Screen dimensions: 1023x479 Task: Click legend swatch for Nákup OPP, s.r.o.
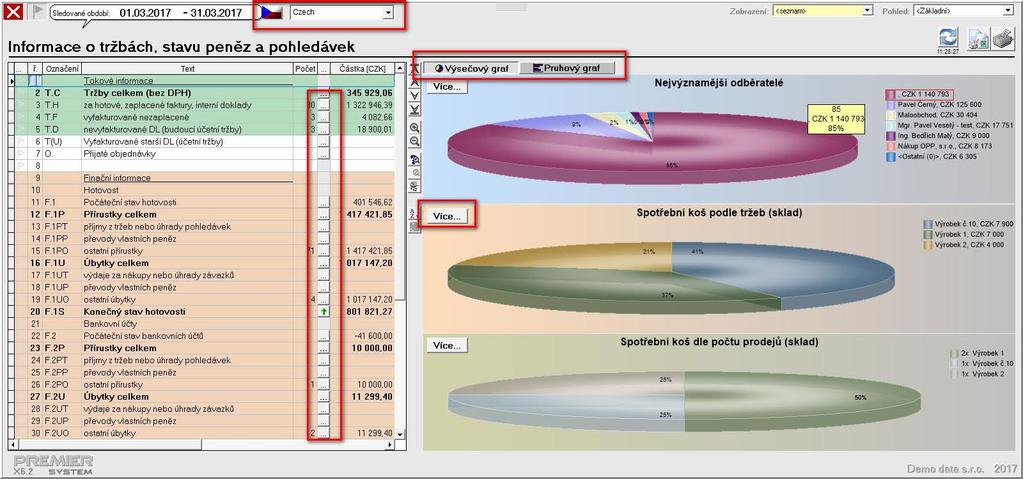[x=890, y=147]
